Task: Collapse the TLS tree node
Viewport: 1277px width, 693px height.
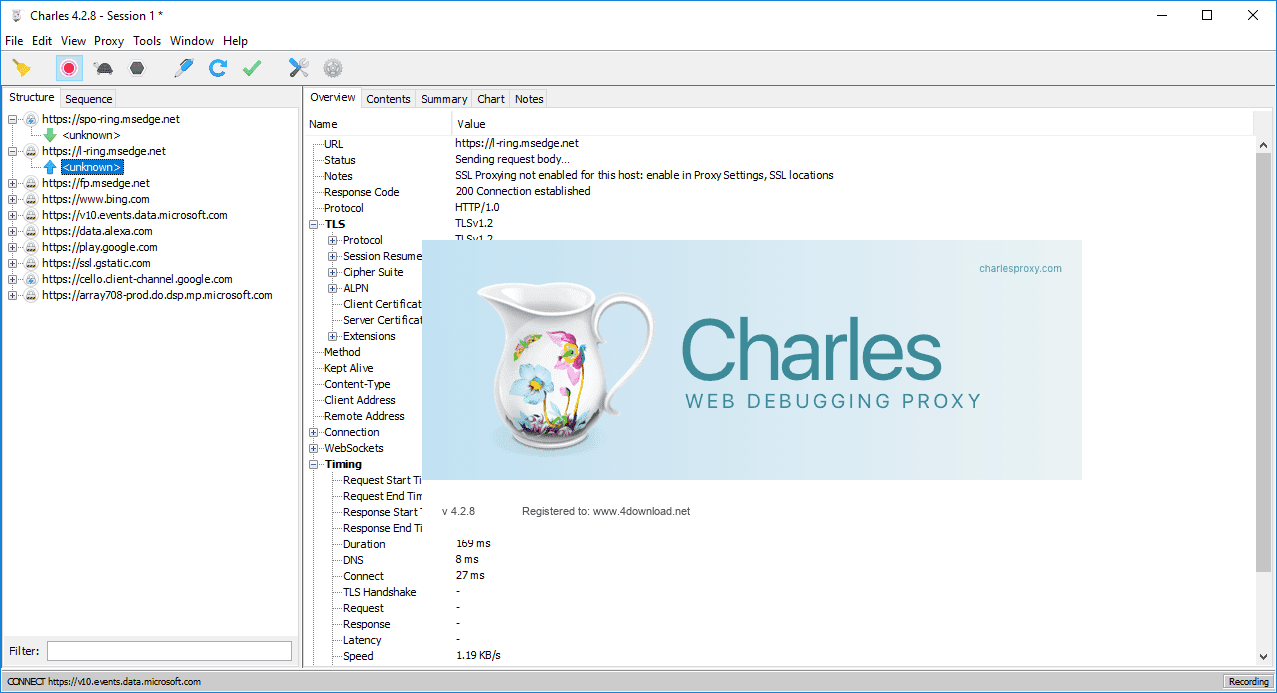Action: click(314, 223)
